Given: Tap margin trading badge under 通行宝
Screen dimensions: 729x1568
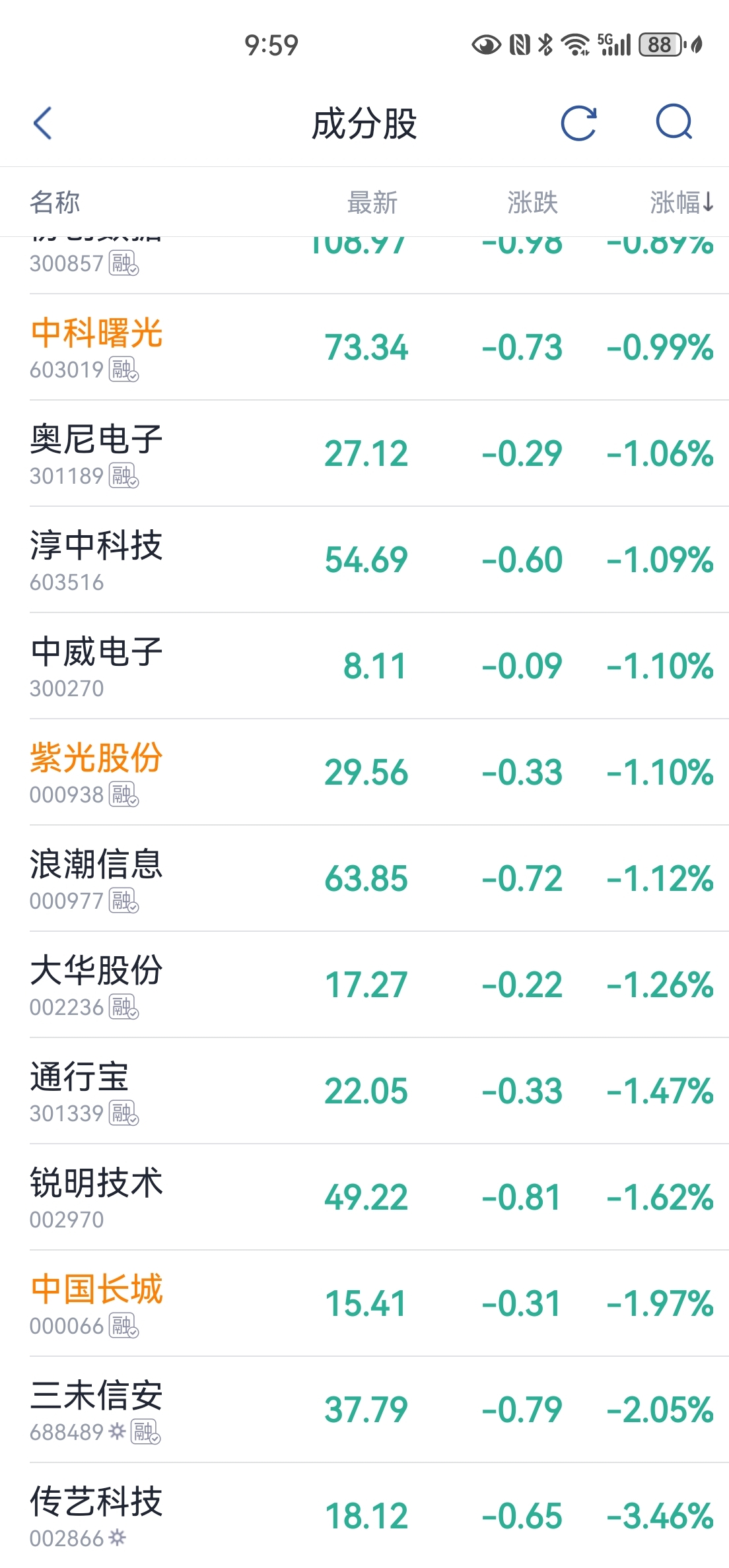Looking at the screenshot, I should click(x=123, y=1113).
